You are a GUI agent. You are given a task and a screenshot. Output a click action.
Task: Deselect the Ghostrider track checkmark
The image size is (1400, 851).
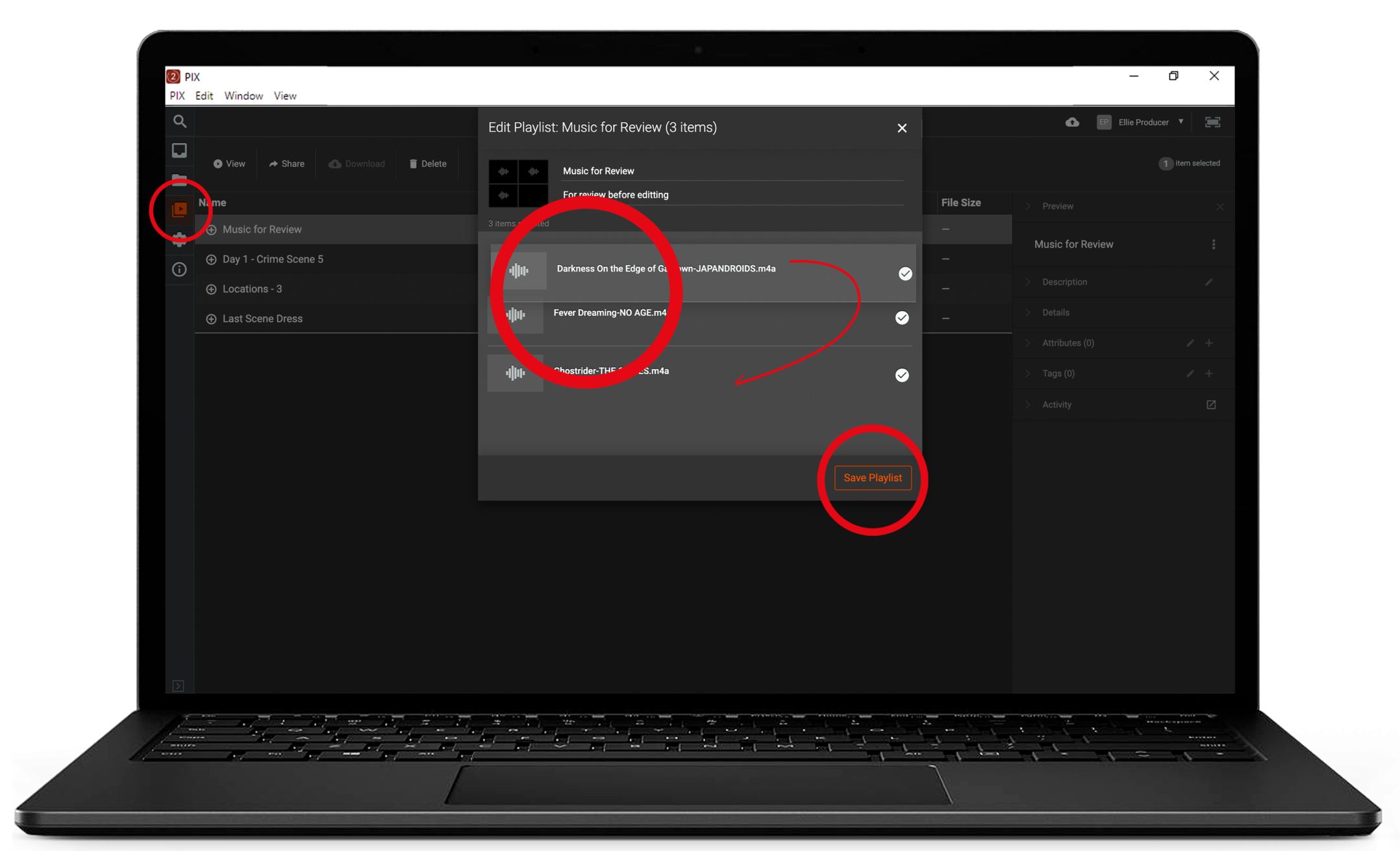[902, 375]
